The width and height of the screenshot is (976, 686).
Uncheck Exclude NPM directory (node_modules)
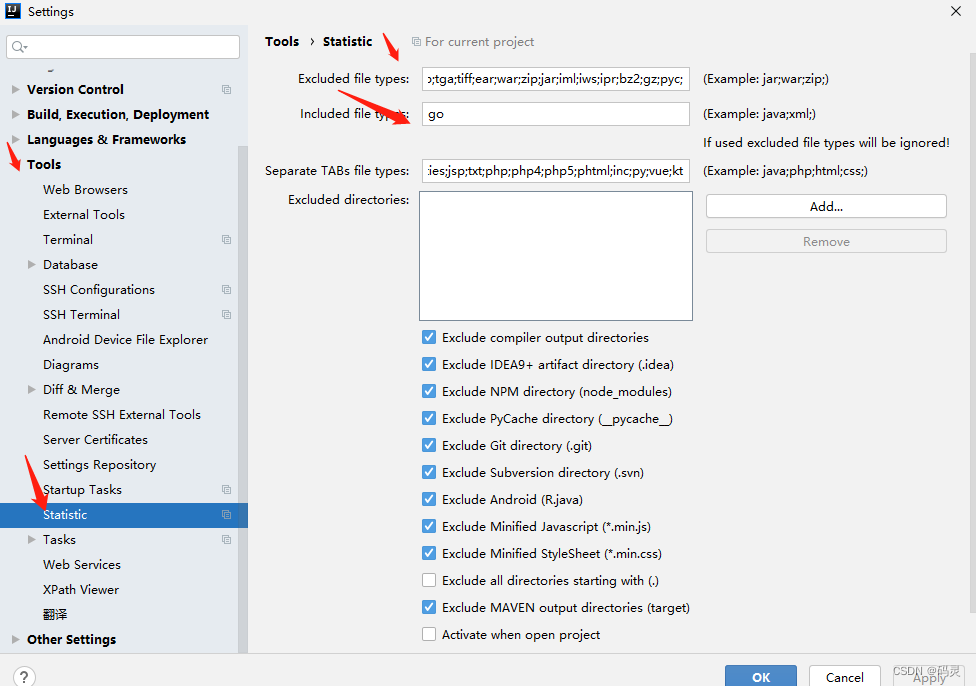(429, 391)
